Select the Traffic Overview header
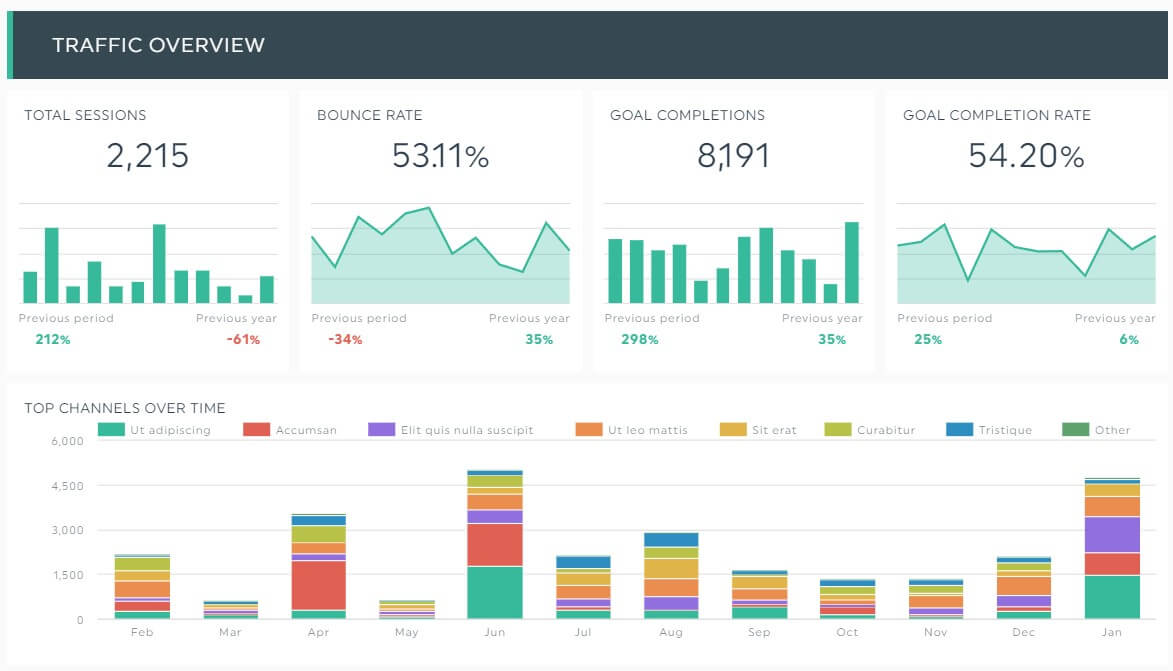Viewport: 1173px width, 671px height. click(160, 44)
